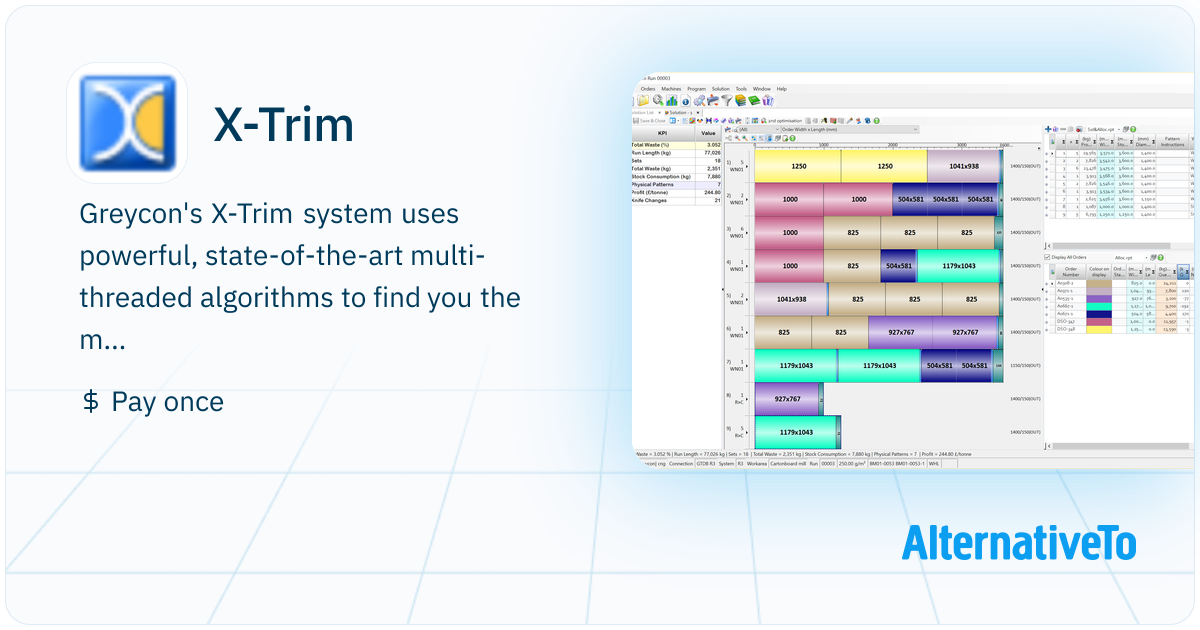Select the Run Length (kg) KPI row

click(676, 153)
